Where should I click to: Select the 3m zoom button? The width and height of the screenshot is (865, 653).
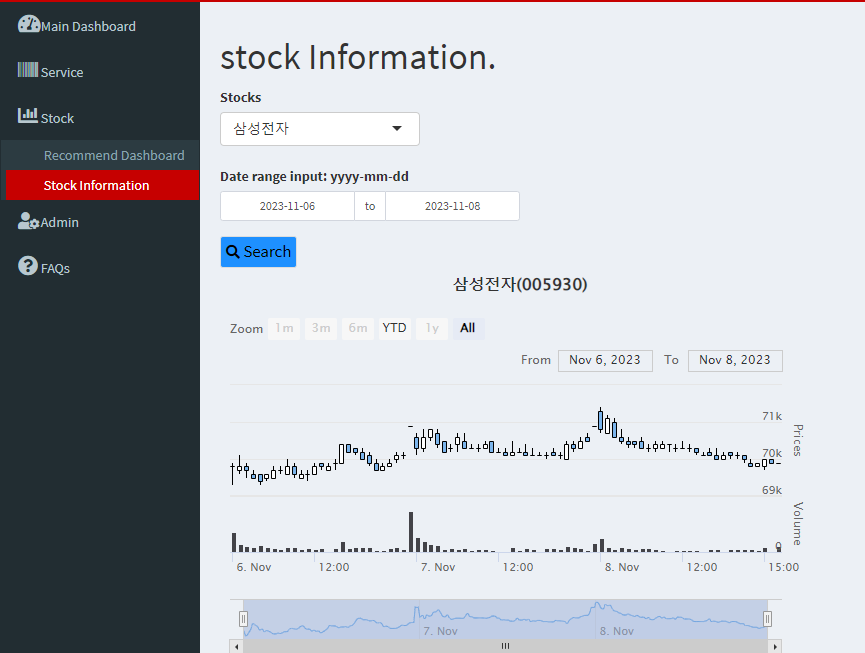coord(321,328)
